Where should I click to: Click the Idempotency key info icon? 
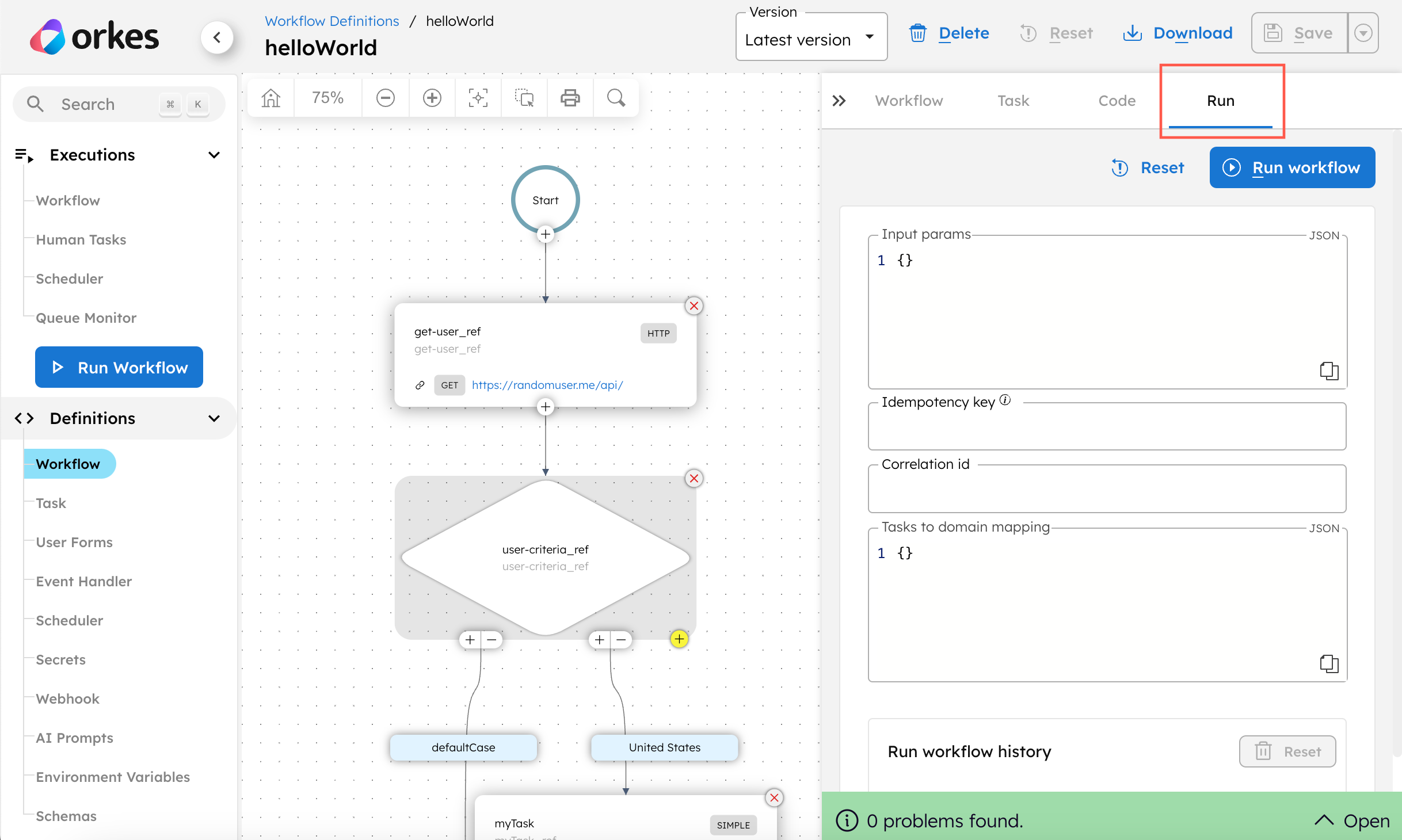(x=1005, y=400)
